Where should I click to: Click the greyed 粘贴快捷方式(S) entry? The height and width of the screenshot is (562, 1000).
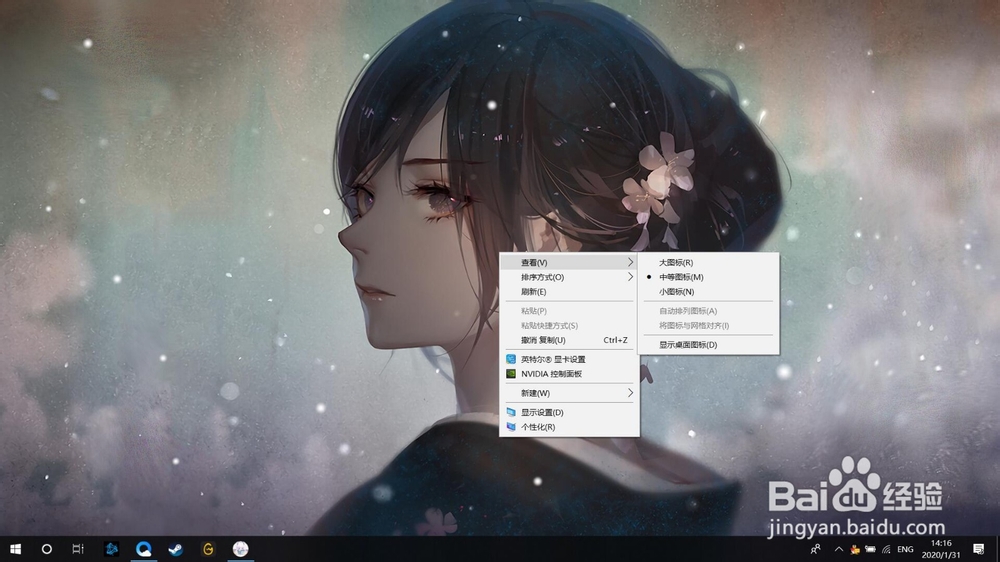coord(569,325)
